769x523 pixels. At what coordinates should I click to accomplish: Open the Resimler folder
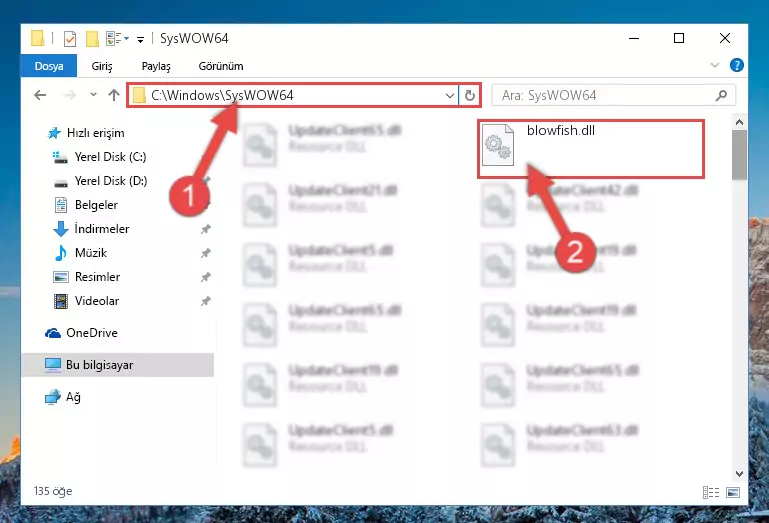(x=86, y=277)
